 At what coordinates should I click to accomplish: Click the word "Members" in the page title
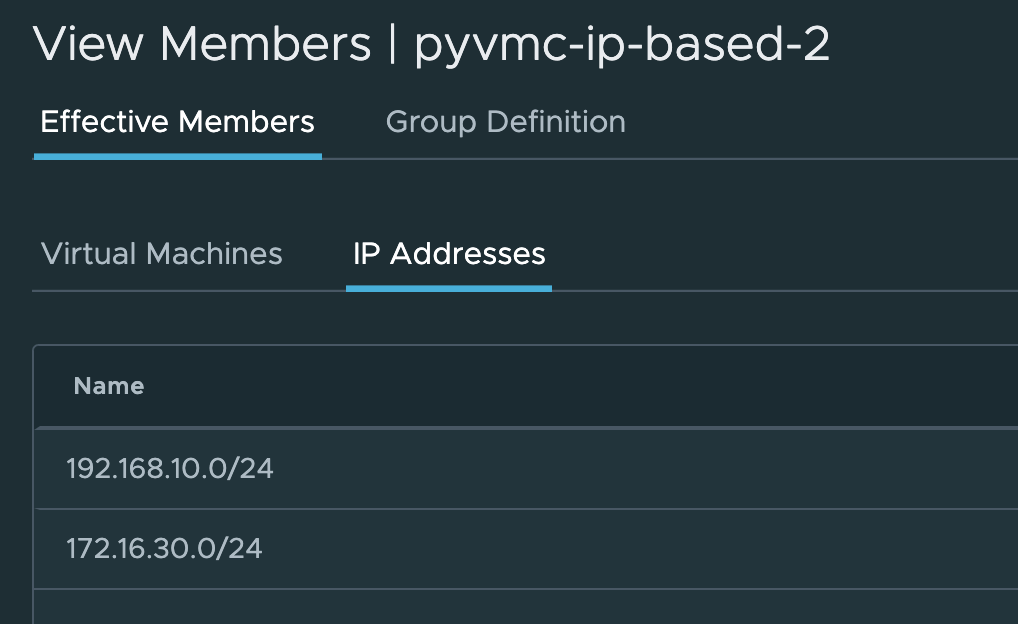tap(265, 46)
